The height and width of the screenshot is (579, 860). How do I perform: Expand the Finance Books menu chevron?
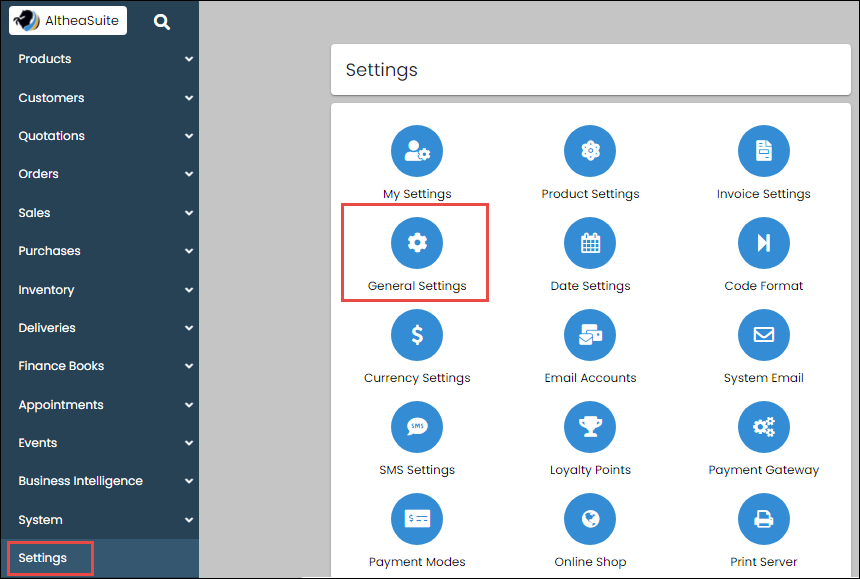pyautogui.click(x=189, y=366)
